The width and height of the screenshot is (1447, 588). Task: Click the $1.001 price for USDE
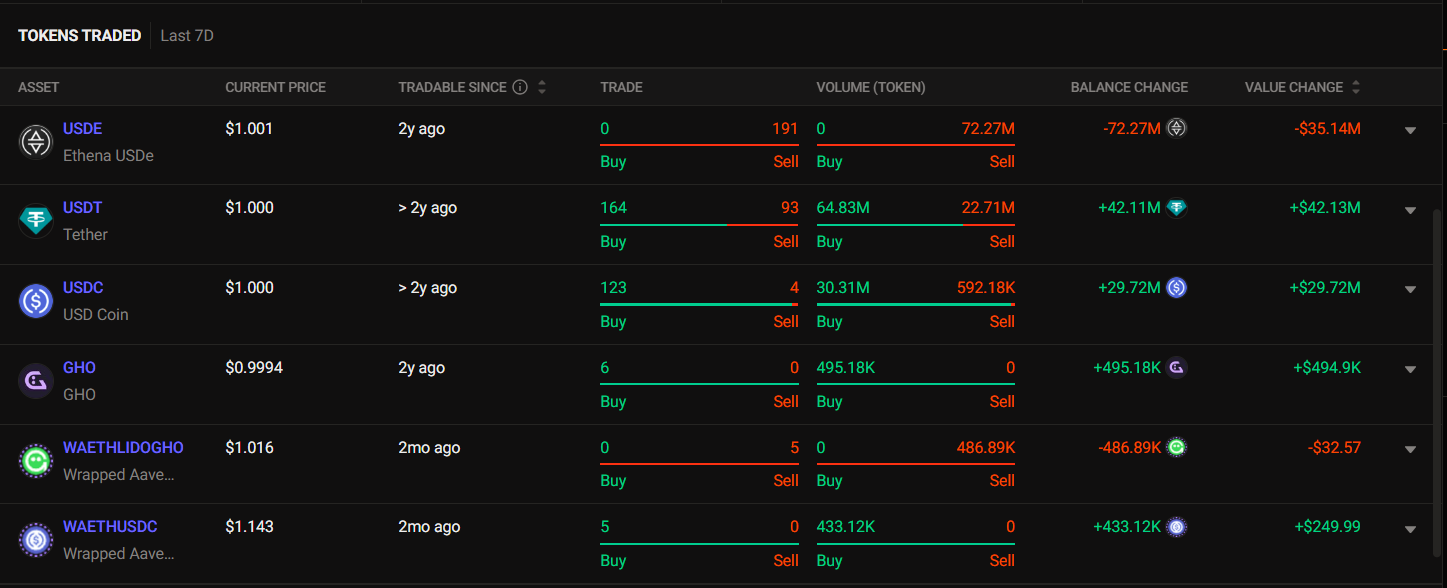coord(249,128)
